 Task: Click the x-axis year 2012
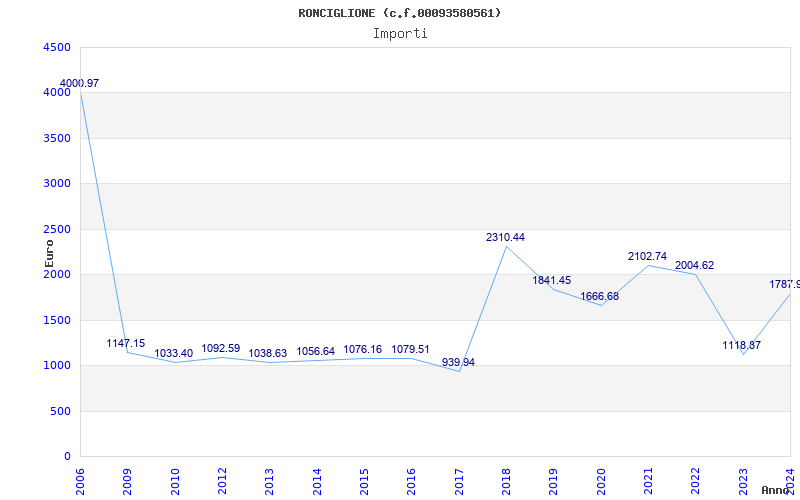click(x=222, y=482)
